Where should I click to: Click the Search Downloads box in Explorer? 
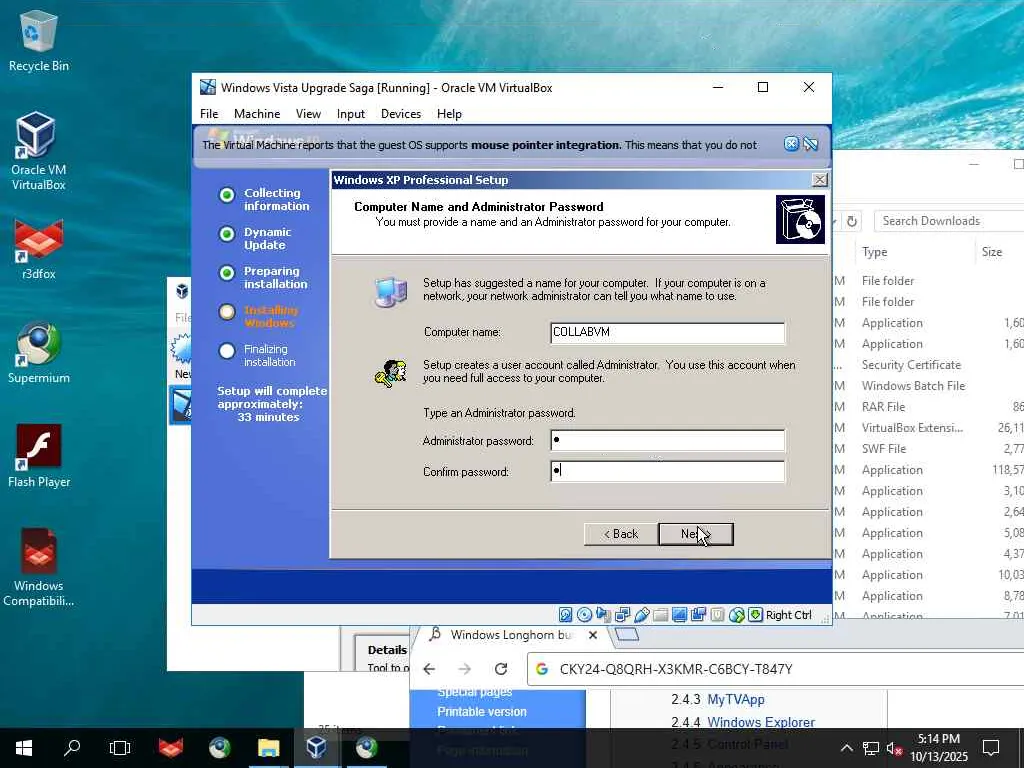[x=949, y=221]
